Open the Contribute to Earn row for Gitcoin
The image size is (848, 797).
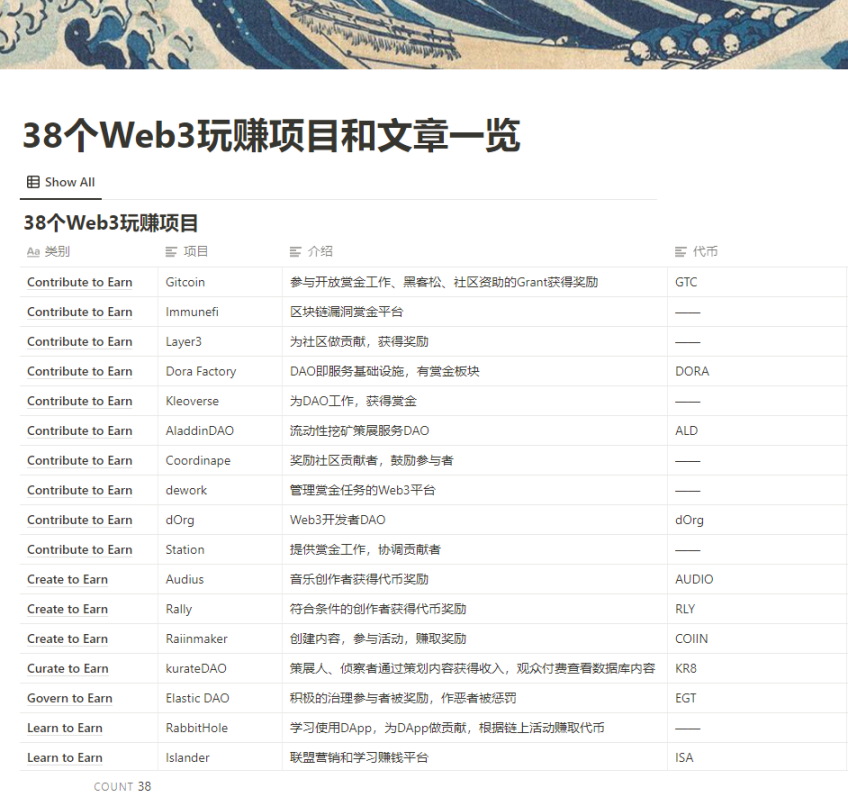pos(79,283)
